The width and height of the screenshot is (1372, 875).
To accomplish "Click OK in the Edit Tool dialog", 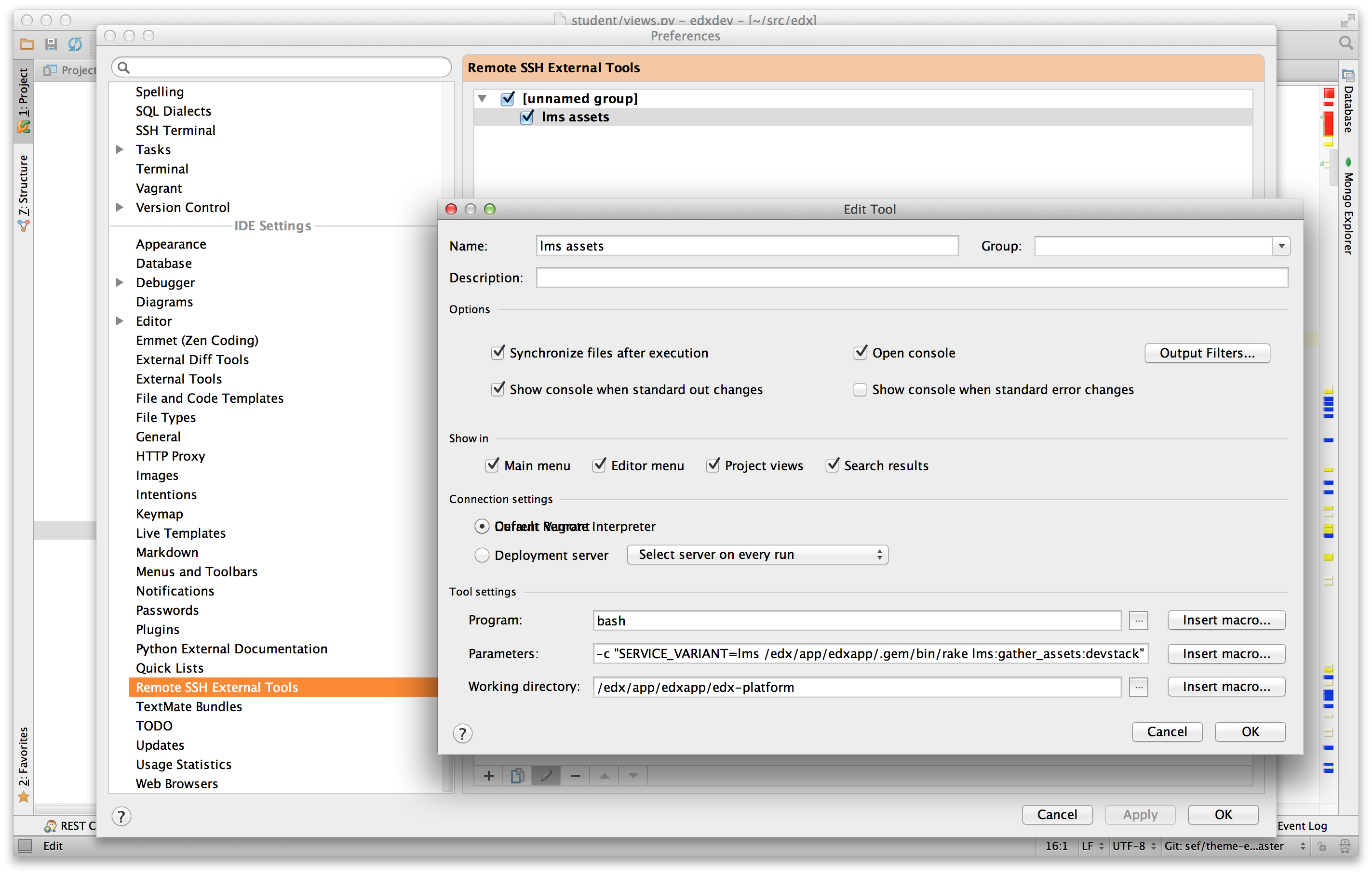I will pos(1250,731).
